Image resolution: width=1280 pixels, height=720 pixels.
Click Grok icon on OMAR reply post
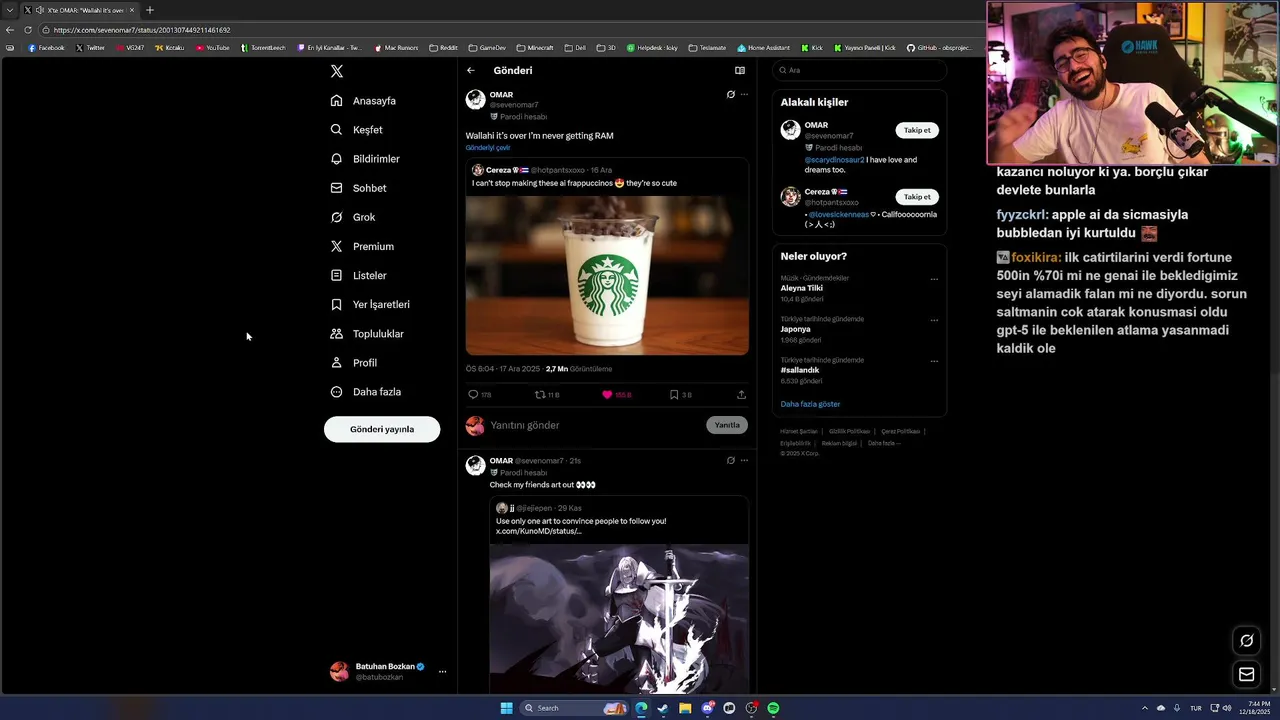tap(731, 461)
